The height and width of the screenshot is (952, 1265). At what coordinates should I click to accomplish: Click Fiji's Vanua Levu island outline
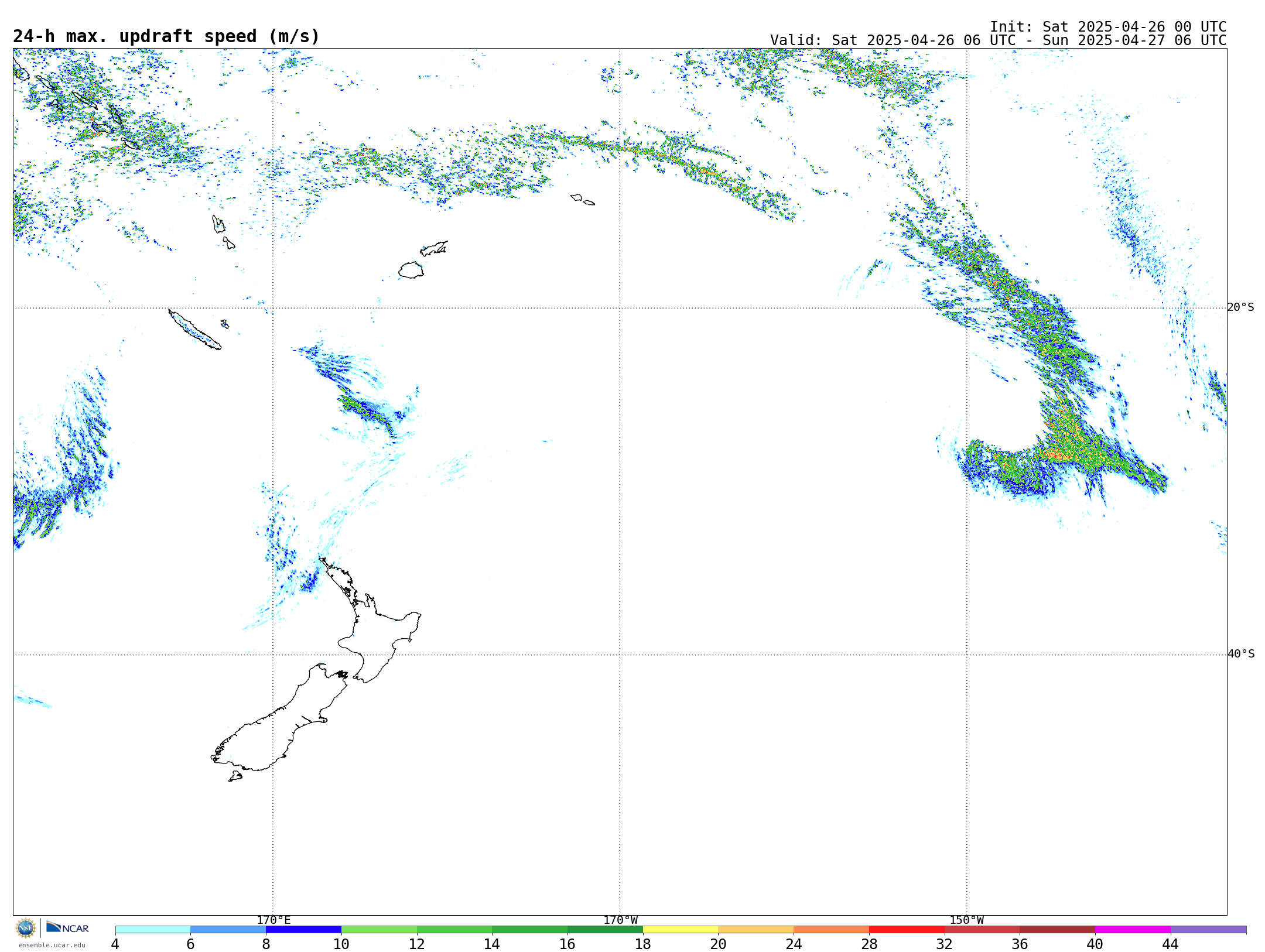click(434, 248)
